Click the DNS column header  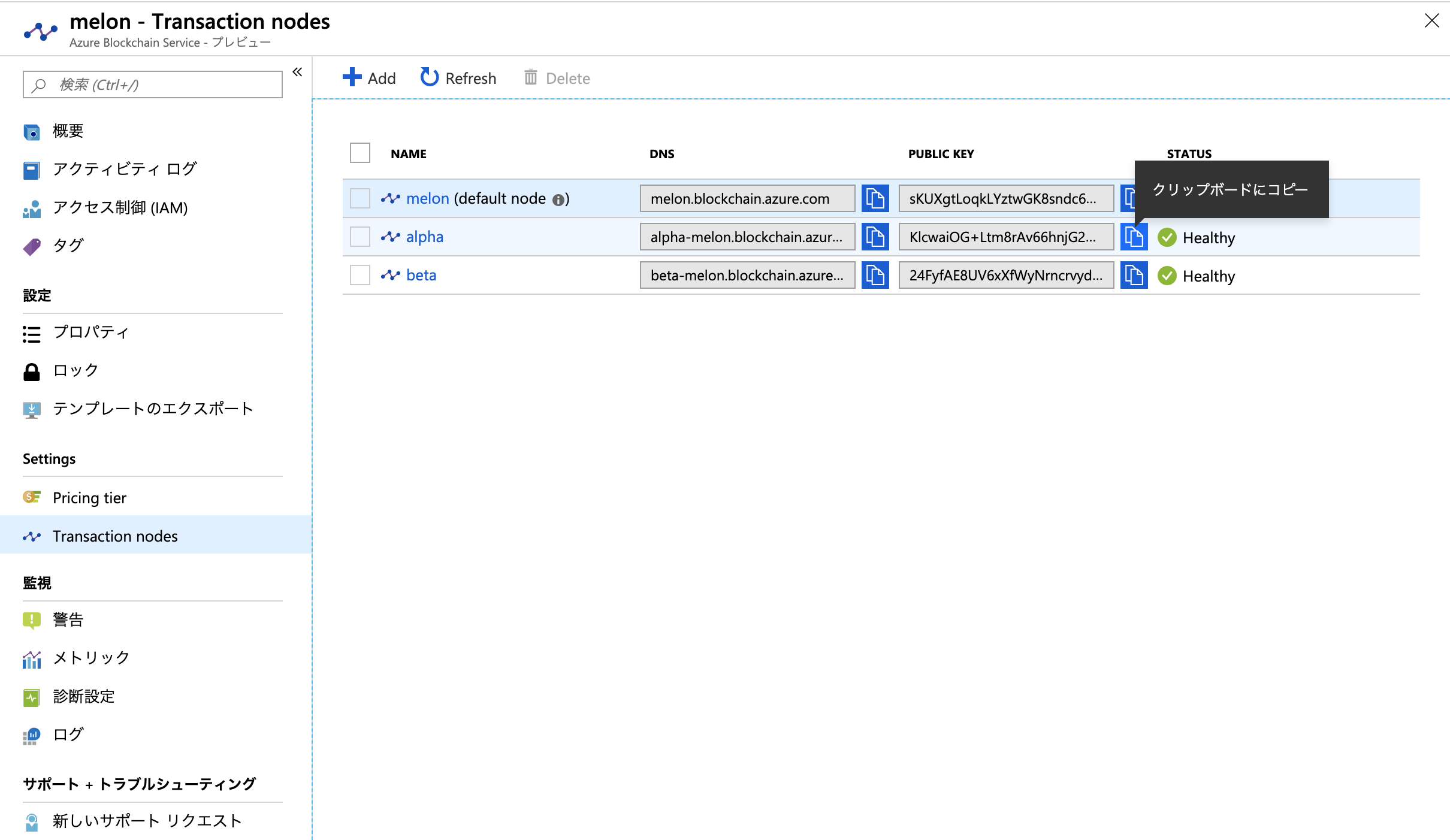(662, 154)
